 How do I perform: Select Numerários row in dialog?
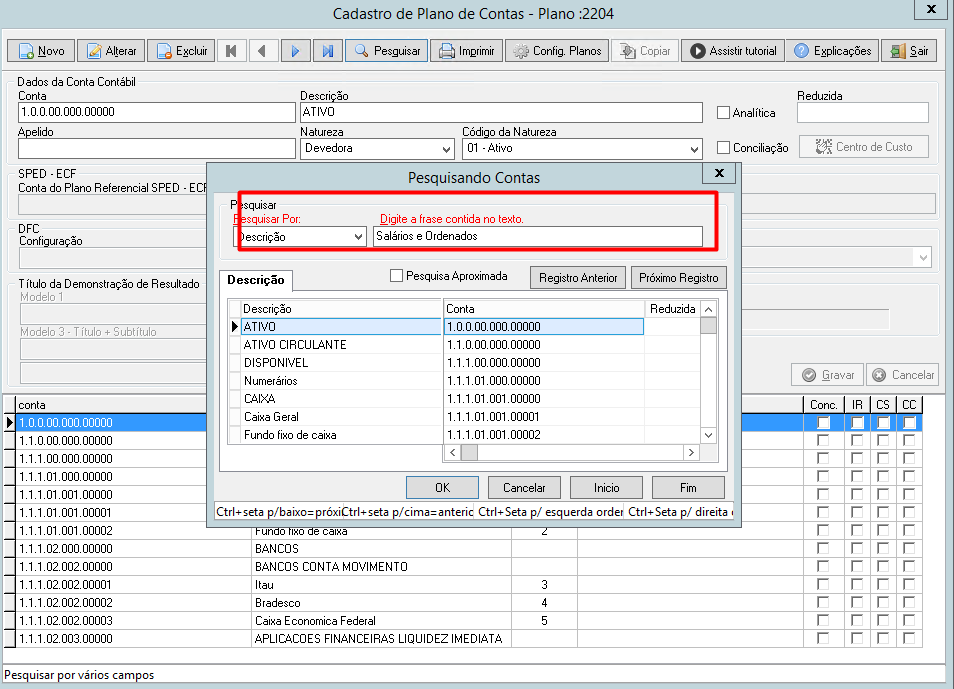coord(465,381)
